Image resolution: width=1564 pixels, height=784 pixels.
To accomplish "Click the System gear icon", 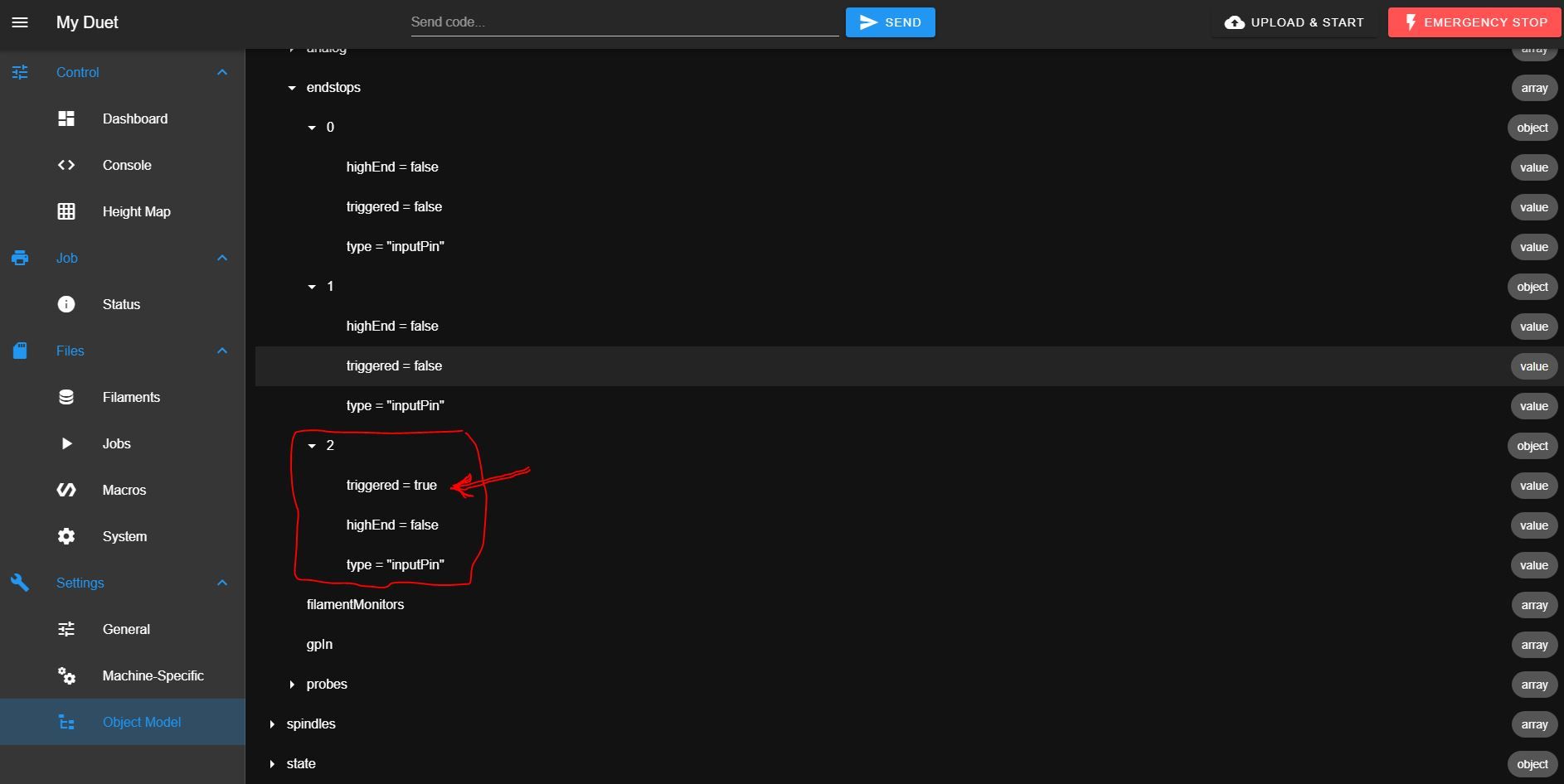I will tap(66, 536).
